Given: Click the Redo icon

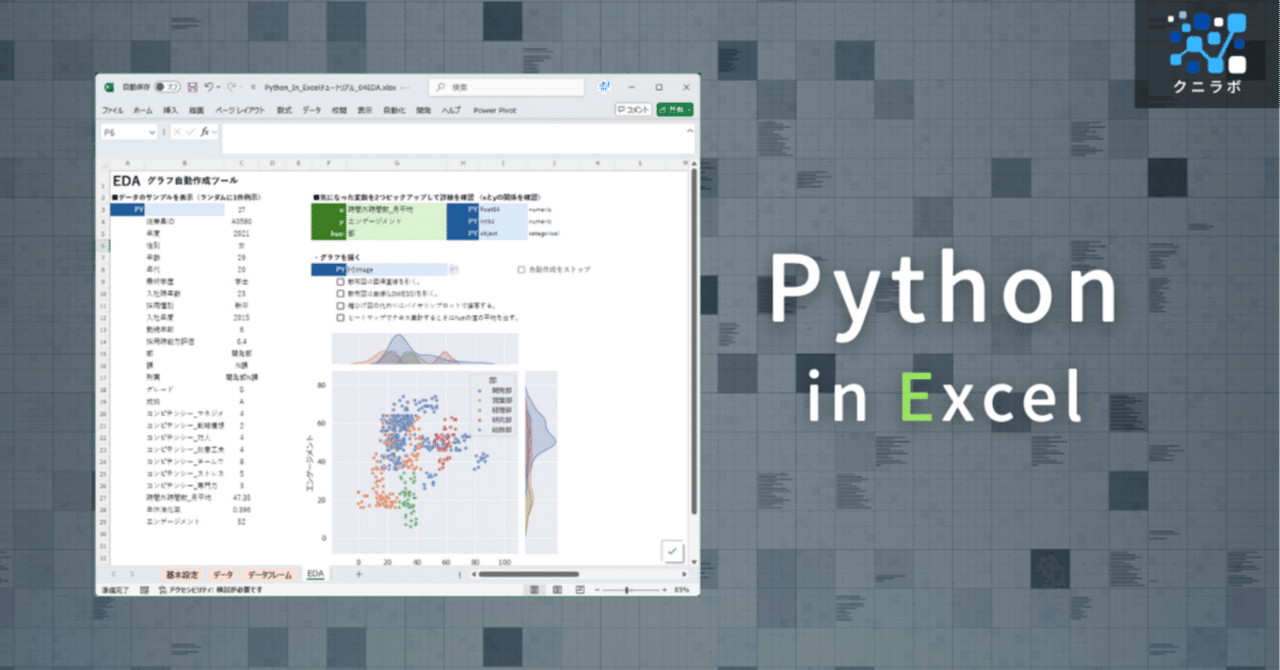Looking at the screenshot, I should tap(231, 85).
